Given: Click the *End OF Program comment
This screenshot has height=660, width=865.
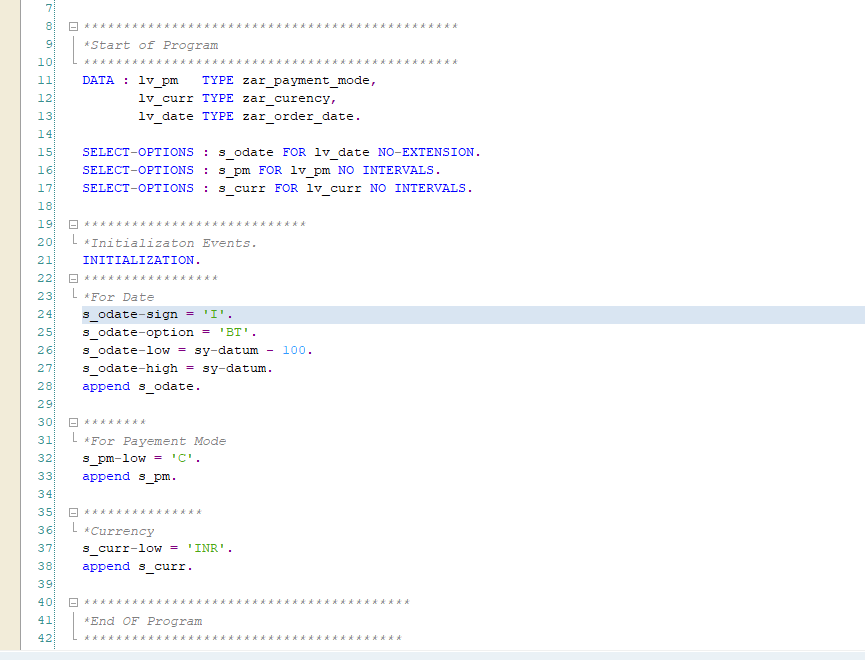Looking at the screenshot, I should [x=142, y=621].
